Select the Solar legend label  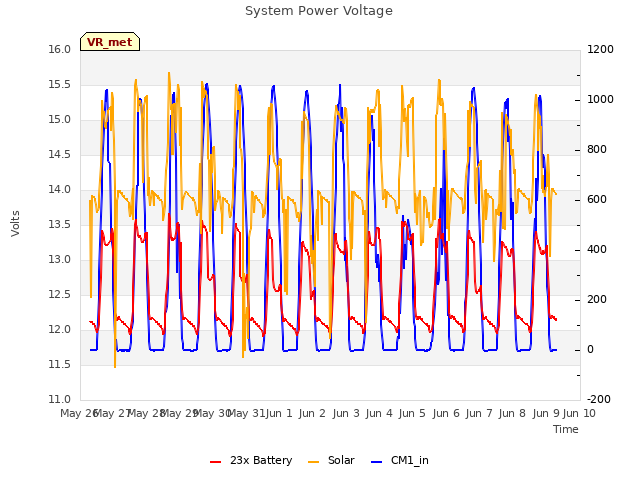click(x=341, y=460)
